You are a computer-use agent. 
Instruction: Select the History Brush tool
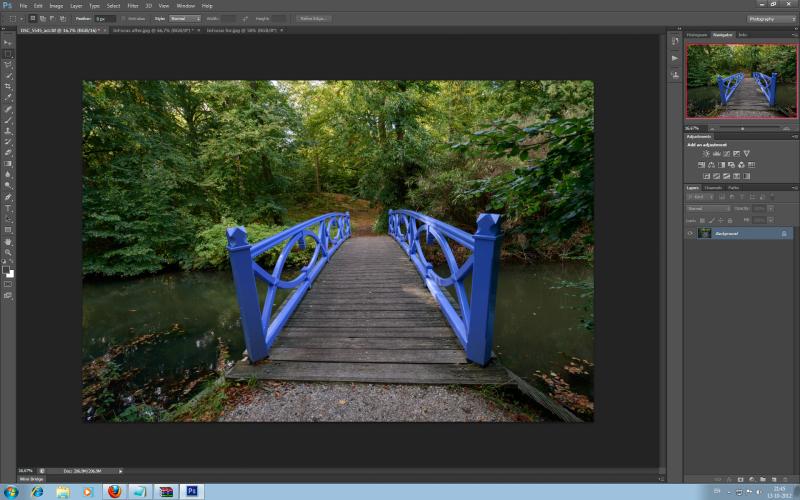(x=8, y=142)
